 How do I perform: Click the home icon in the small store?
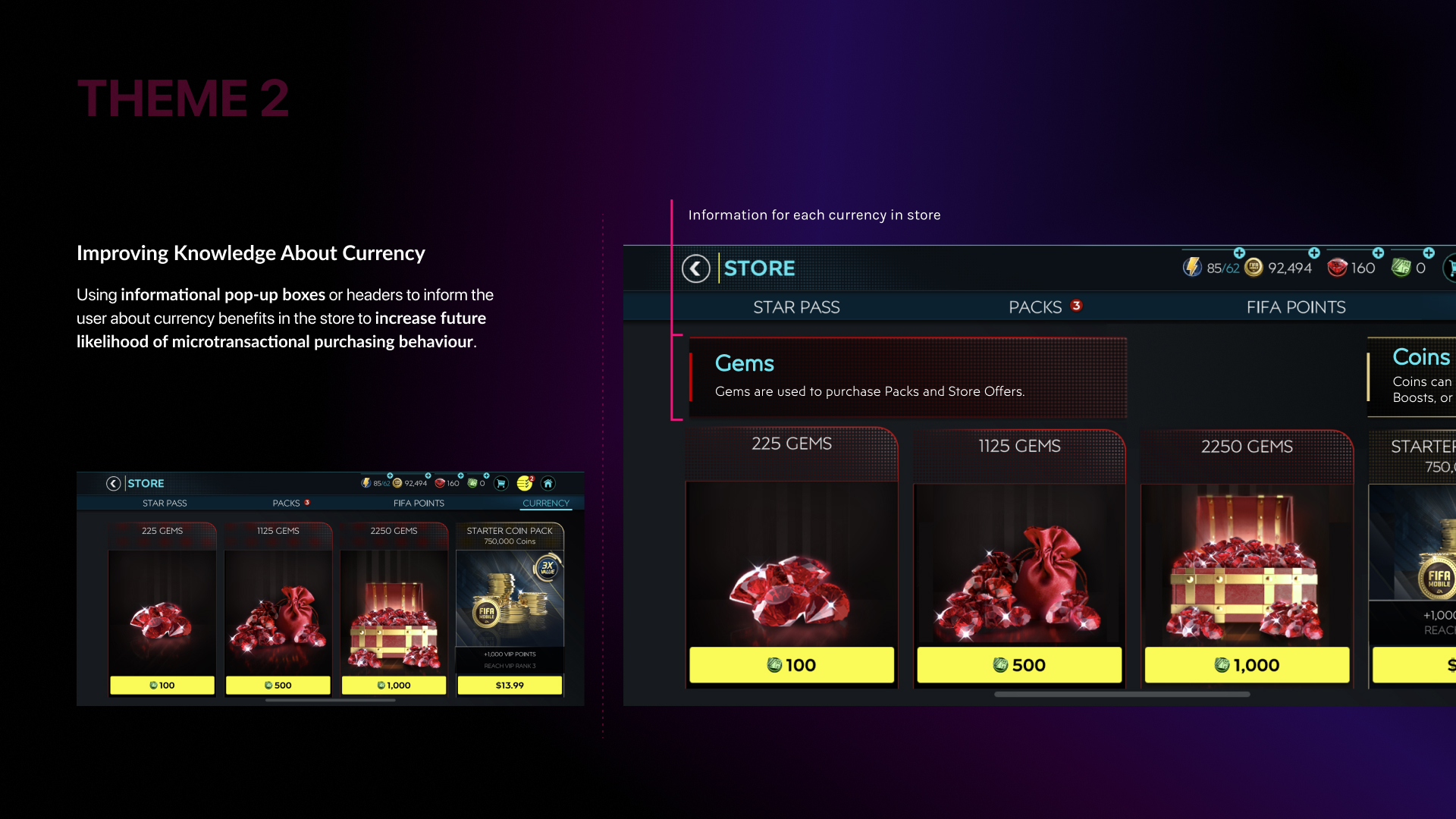click(x=548, y=483)
